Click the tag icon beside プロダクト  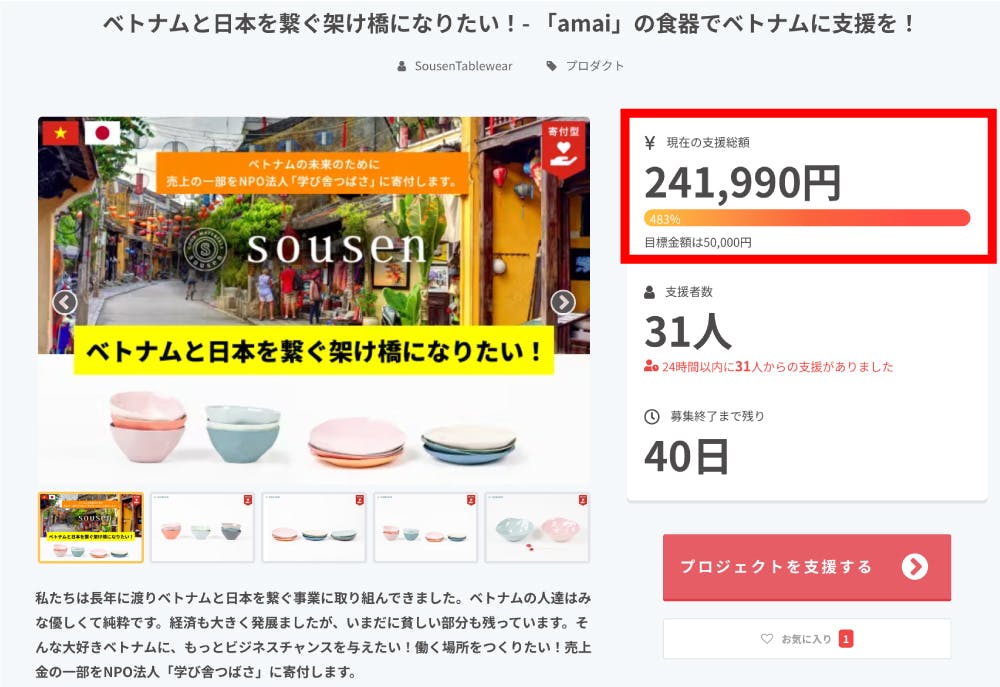(x=551, y=66)
